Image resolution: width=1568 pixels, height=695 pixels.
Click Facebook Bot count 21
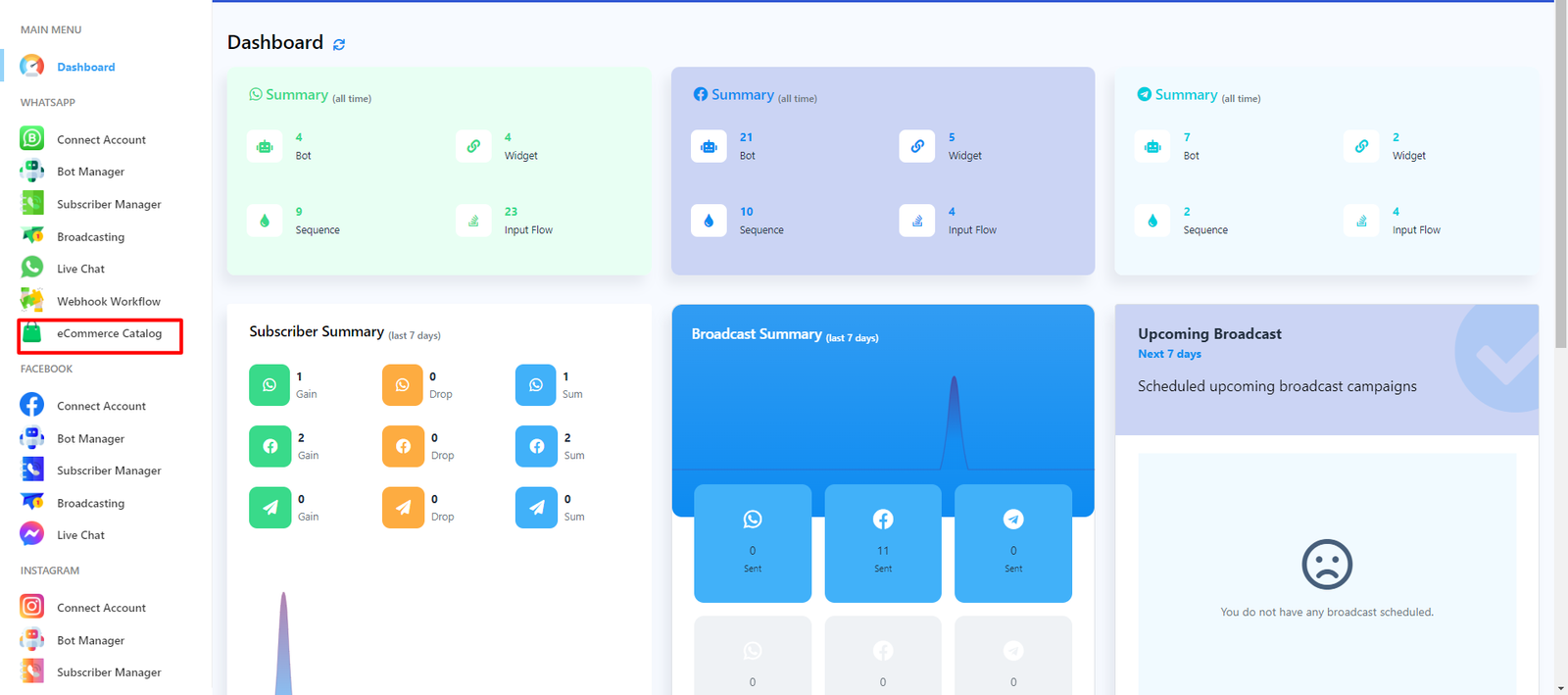click(746, 137)
